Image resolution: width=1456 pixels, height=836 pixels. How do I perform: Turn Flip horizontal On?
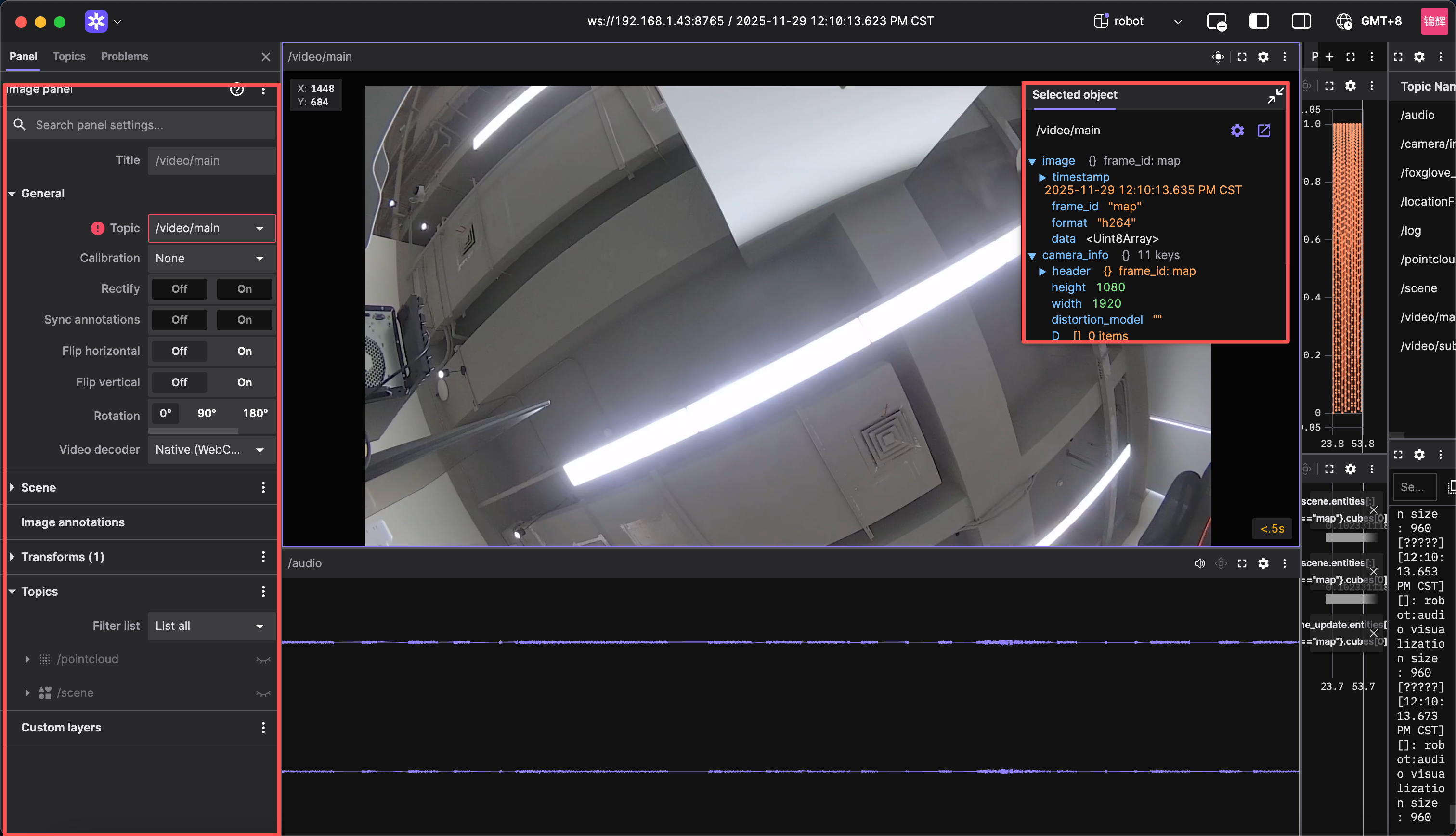245,351
